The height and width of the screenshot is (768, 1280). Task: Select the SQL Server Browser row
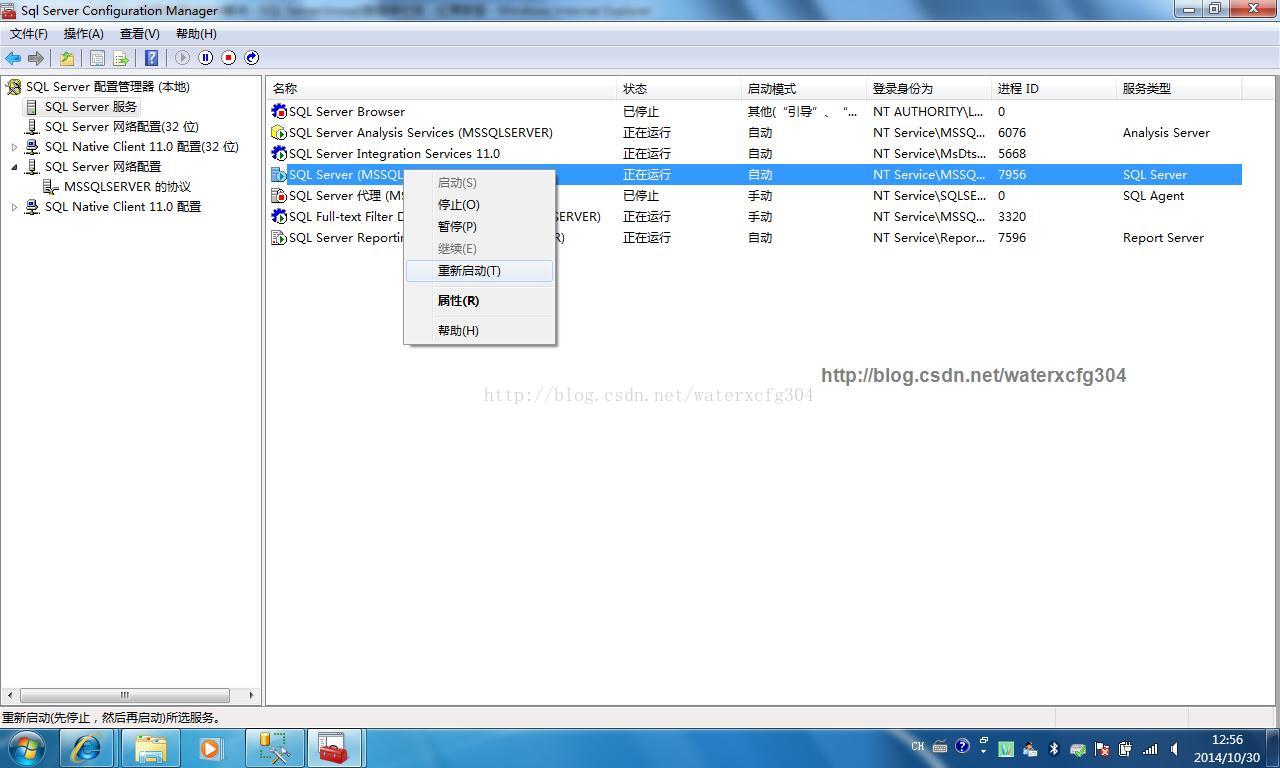tap(755, 112)
